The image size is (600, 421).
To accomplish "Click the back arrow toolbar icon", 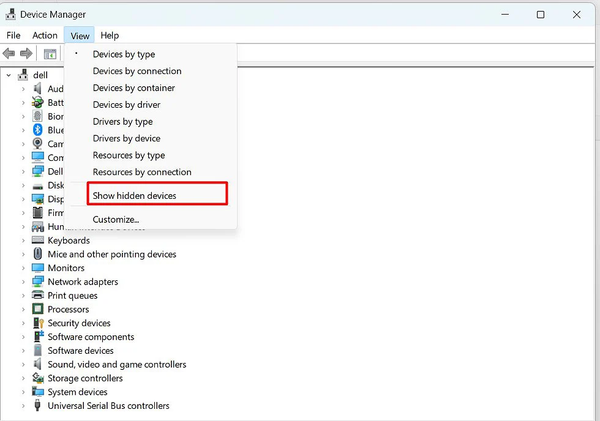I will click(9, 53).
